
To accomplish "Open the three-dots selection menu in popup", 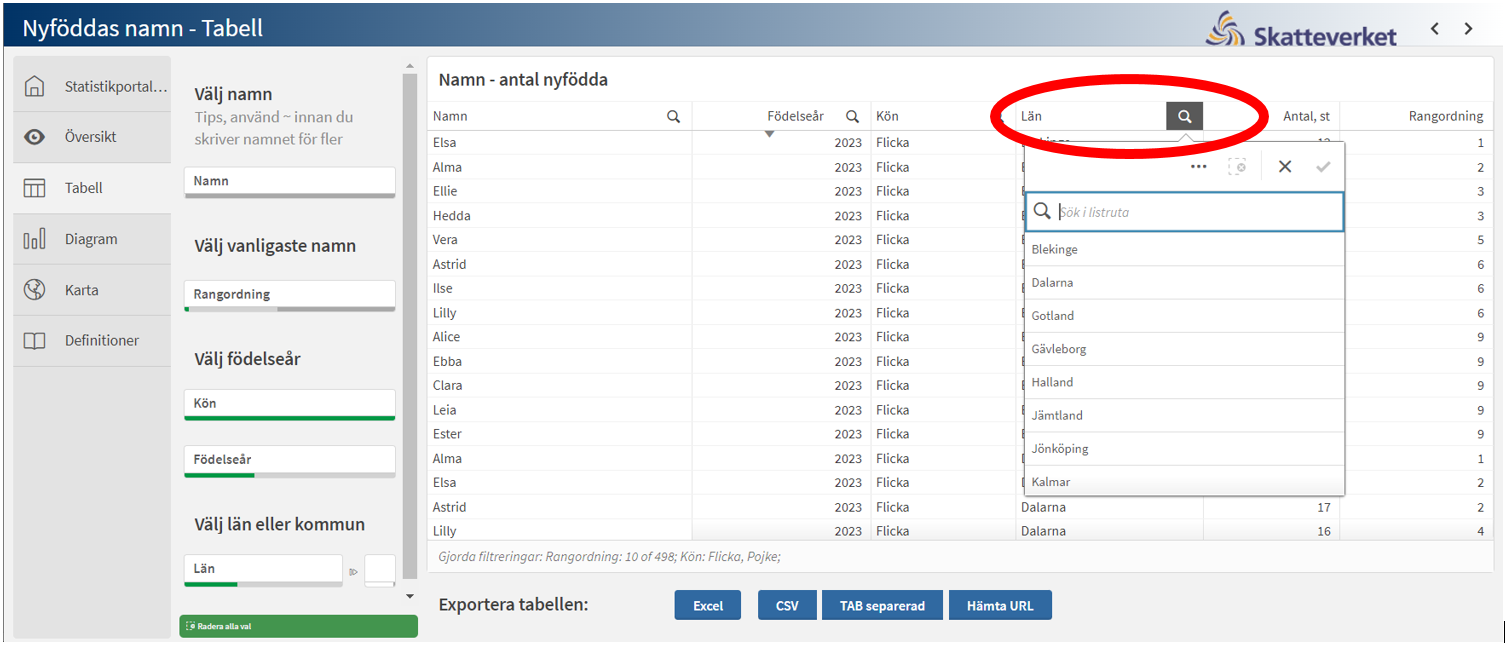I will (x=1198, y=167).
